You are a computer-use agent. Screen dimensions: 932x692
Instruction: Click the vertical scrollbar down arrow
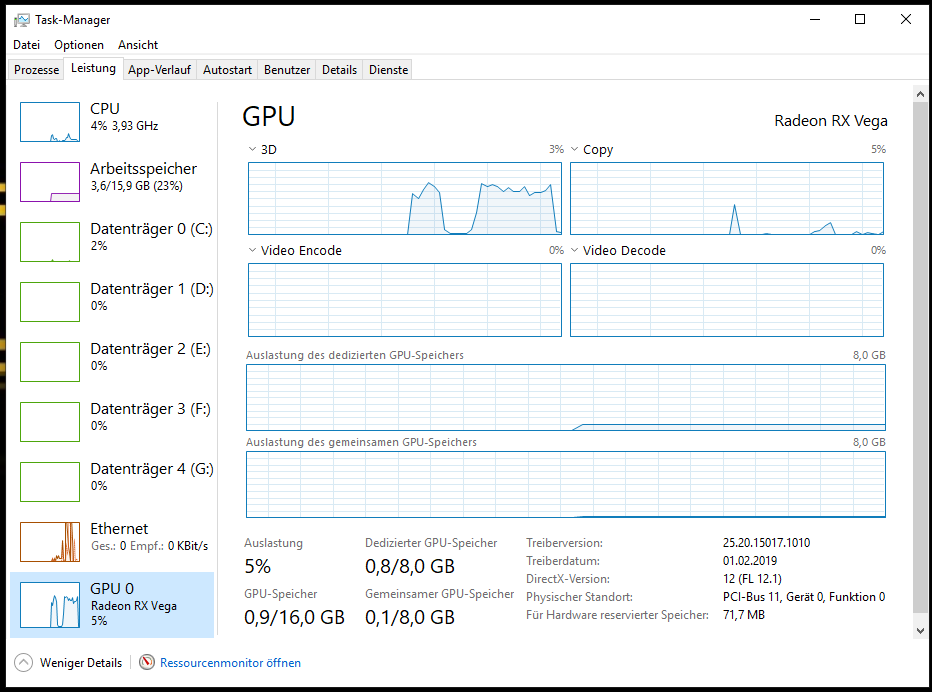tap(920, 630)
